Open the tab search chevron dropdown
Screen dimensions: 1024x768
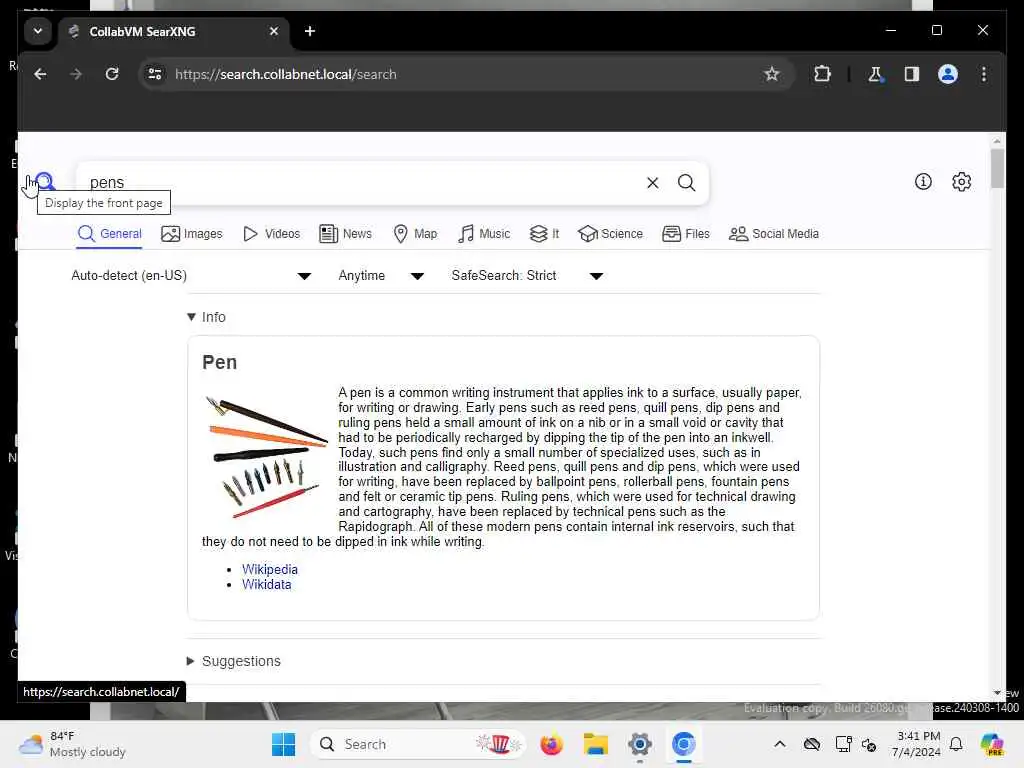tap(38, 31)
